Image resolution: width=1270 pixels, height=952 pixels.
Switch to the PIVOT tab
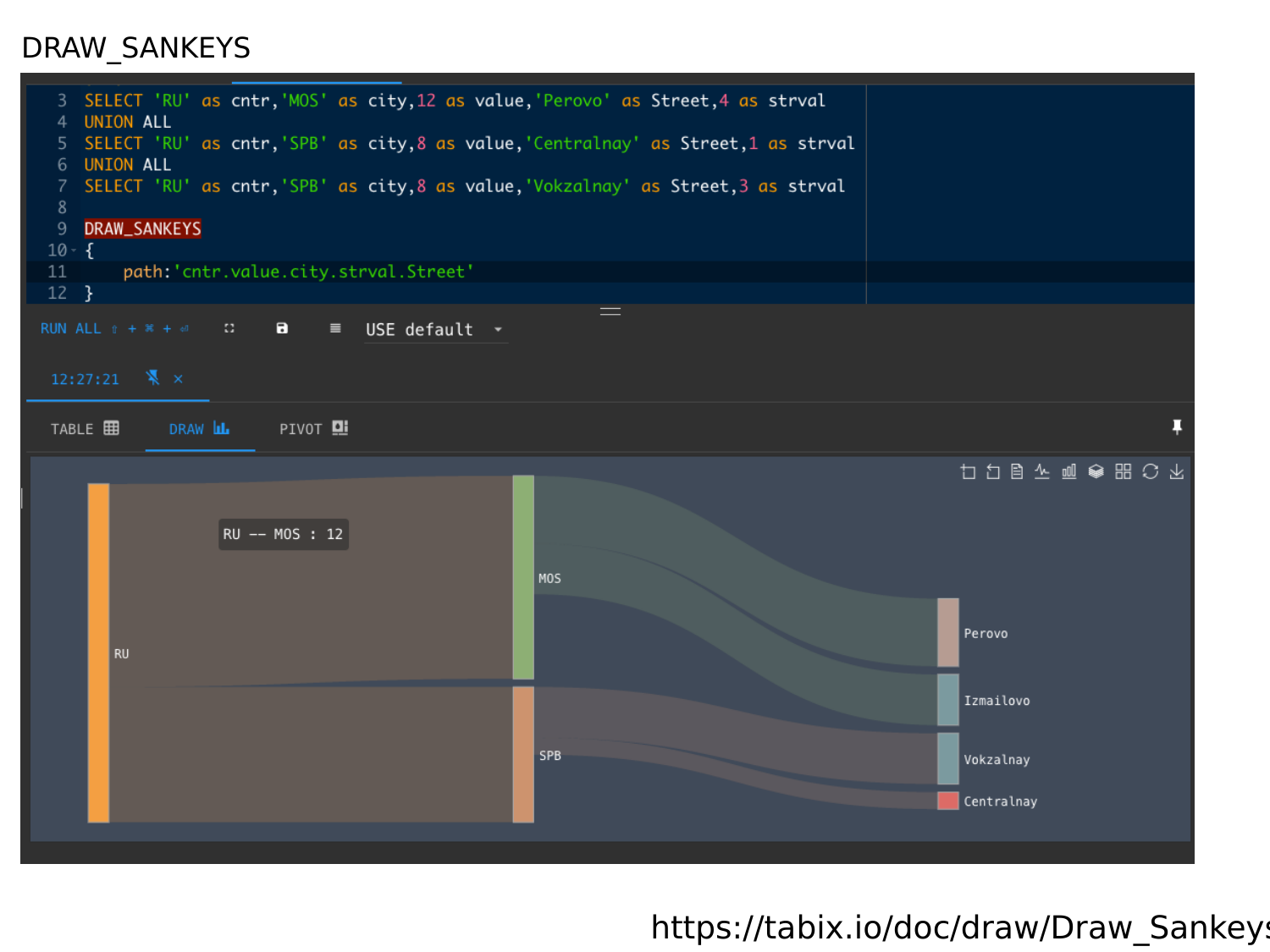coord(314,429)
